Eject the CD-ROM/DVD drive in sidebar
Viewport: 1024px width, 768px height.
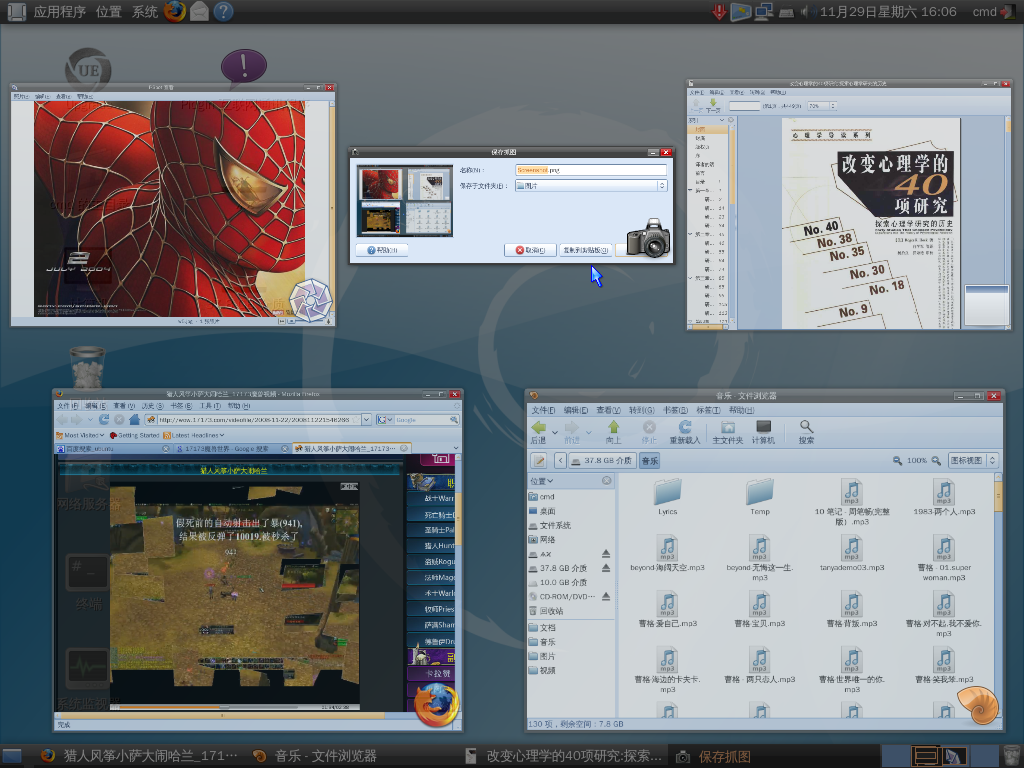606,596
